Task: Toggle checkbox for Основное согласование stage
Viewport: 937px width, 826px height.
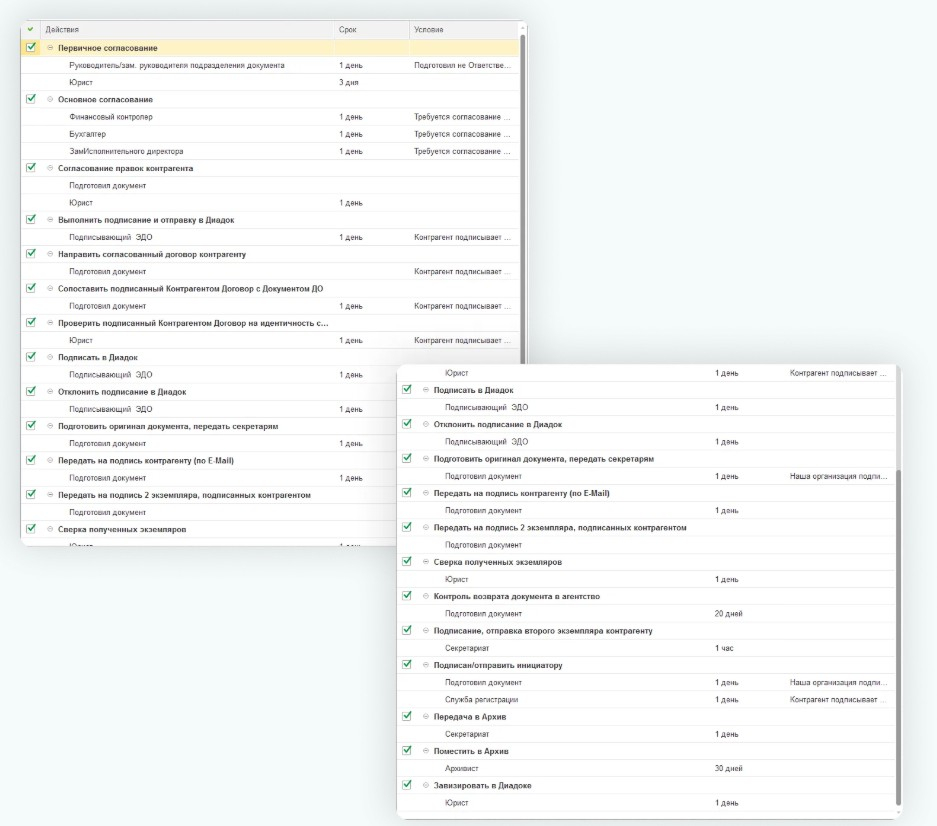Action: 31,99
